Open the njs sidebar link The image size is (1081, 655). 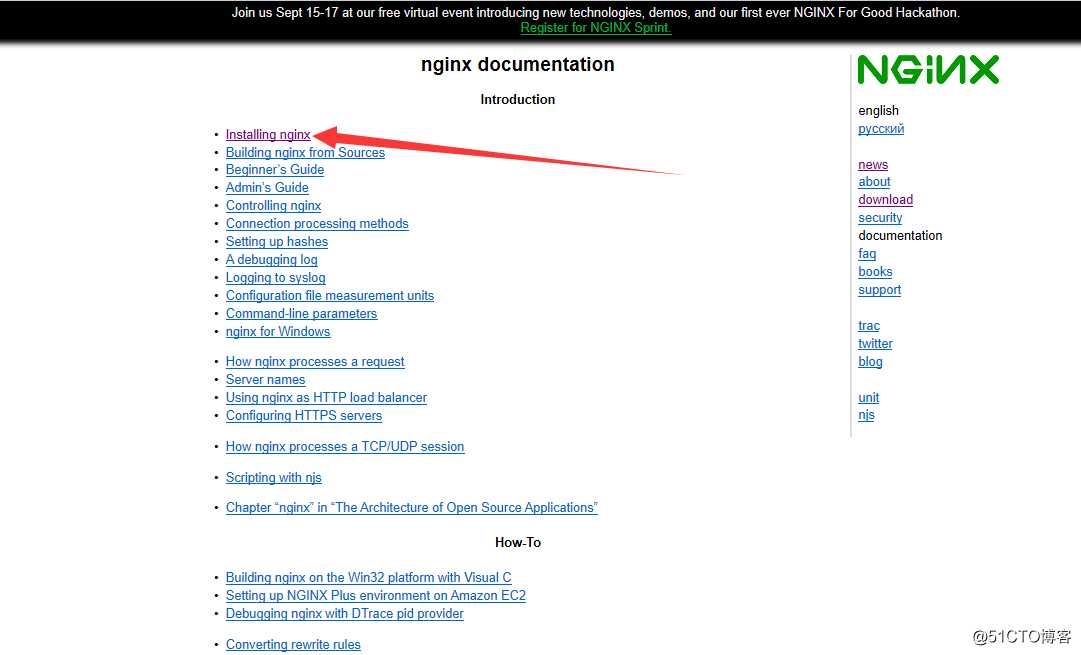pos(867,415)
